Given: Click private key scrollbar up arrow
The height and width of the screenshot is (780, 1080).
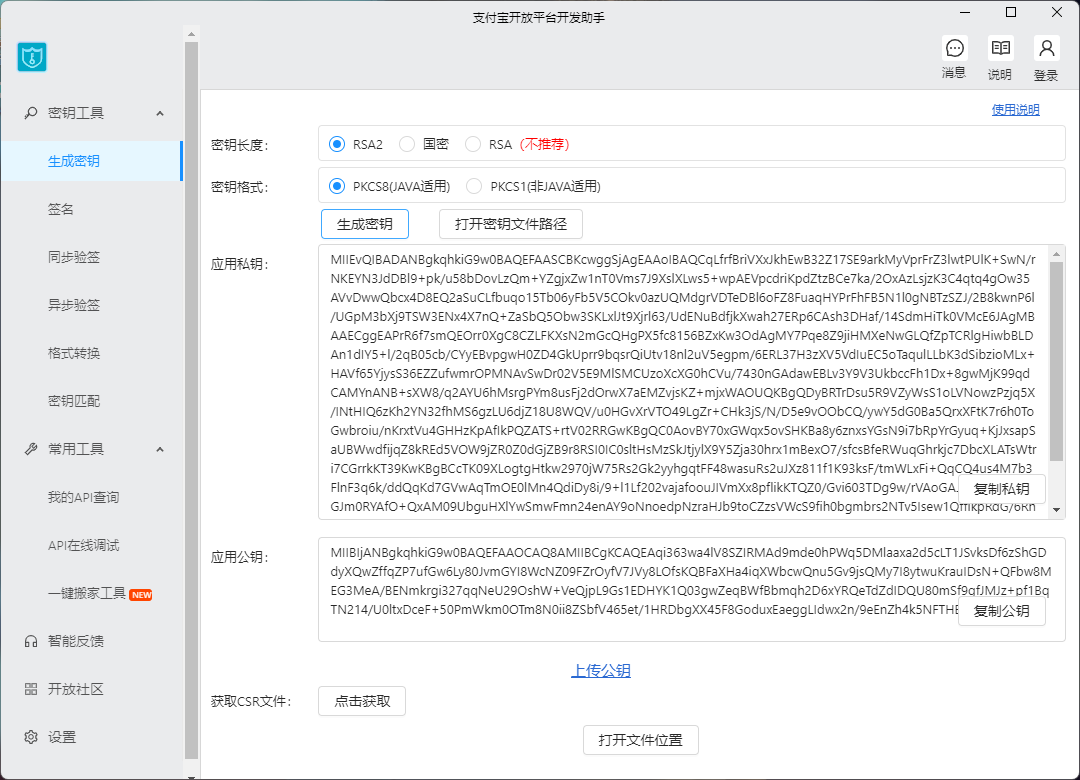Looking at the screenshot, I should [x=1057, y=254].
